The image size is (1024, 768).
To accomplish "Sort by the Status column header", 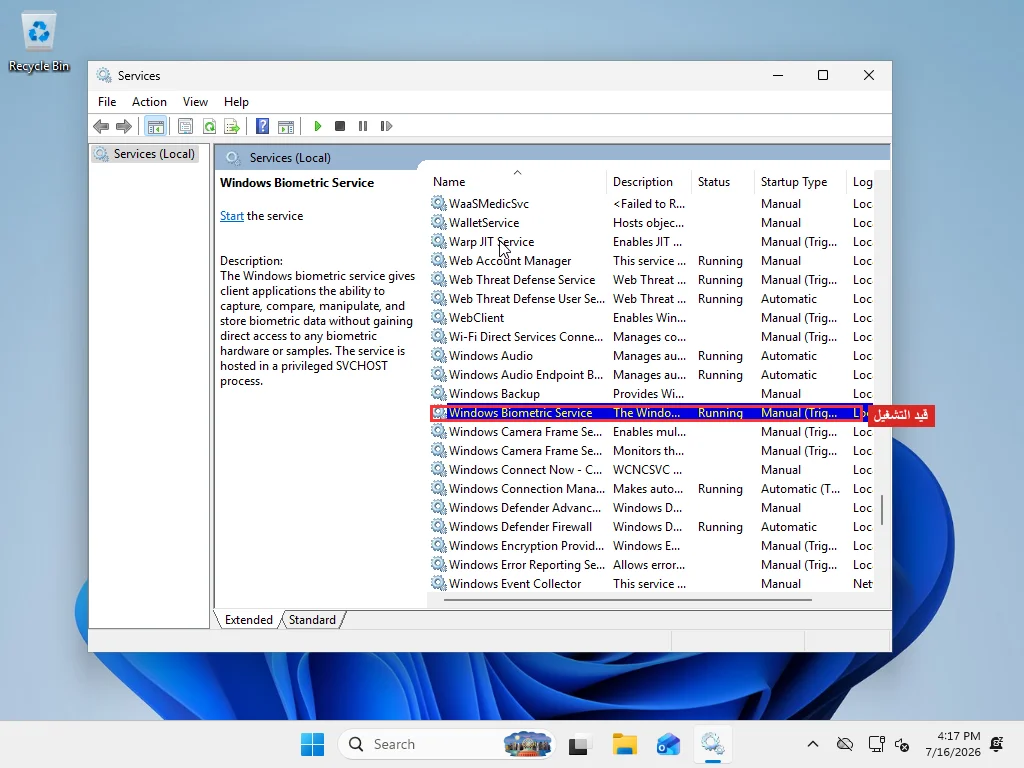I will coord(722,182).
